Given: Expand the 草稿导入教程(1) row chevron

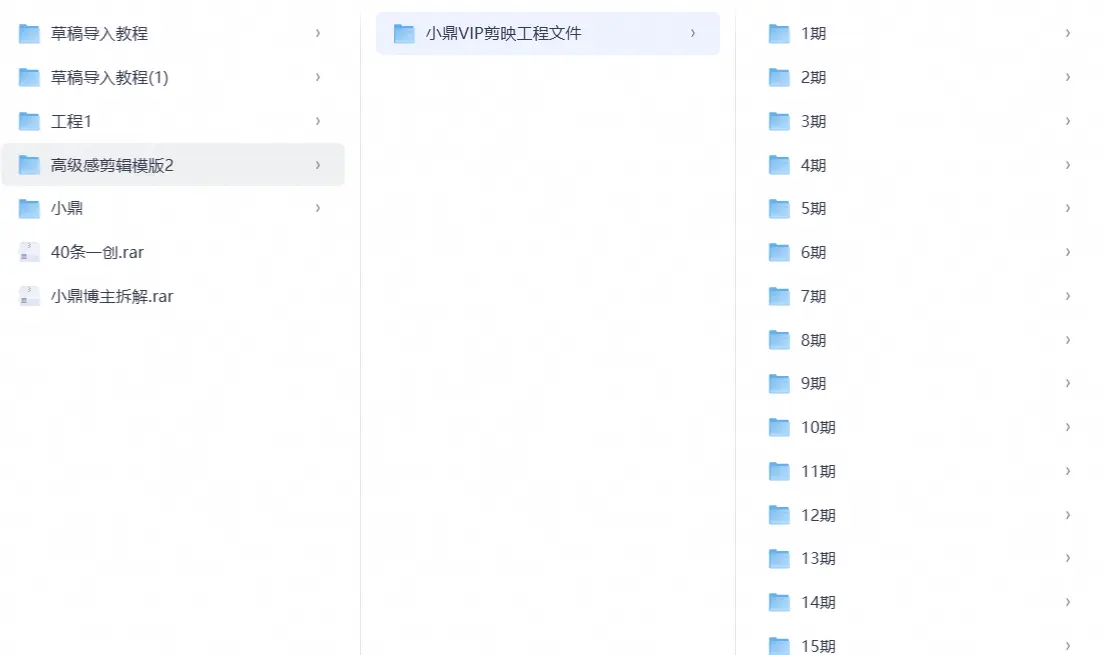Looking at the screenshot, I should coord(318,77).
